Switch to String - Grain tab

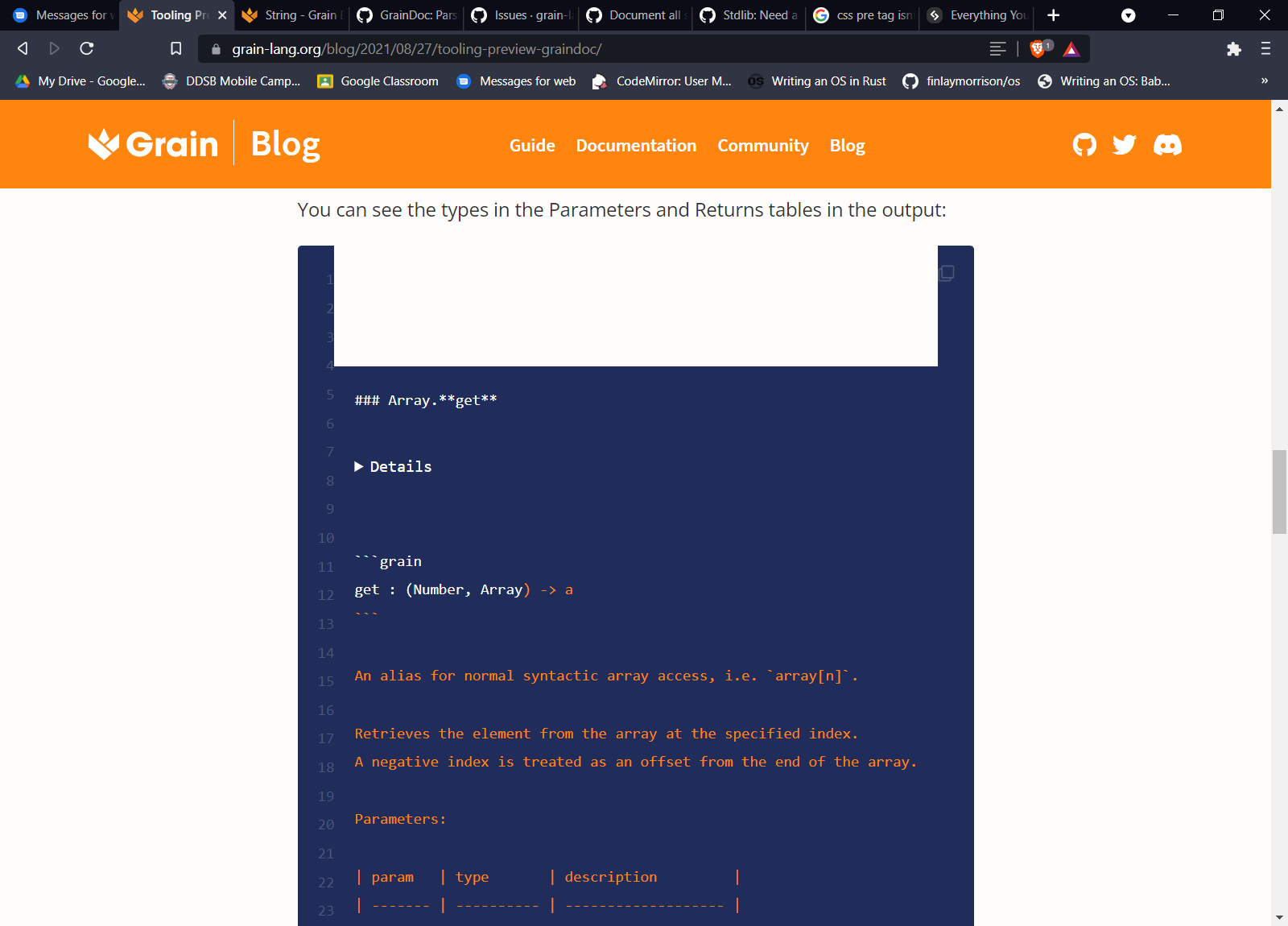click(292, 15)
